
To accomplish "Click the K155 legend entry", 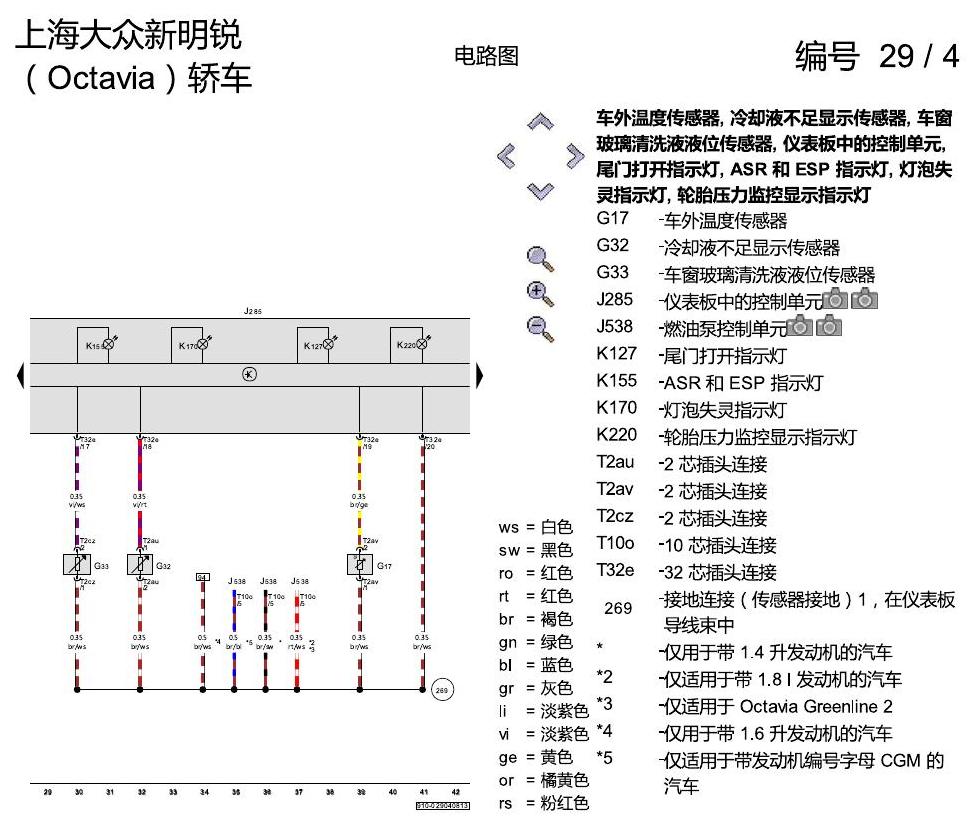I will pyautogui.click(x=709, y=382).
